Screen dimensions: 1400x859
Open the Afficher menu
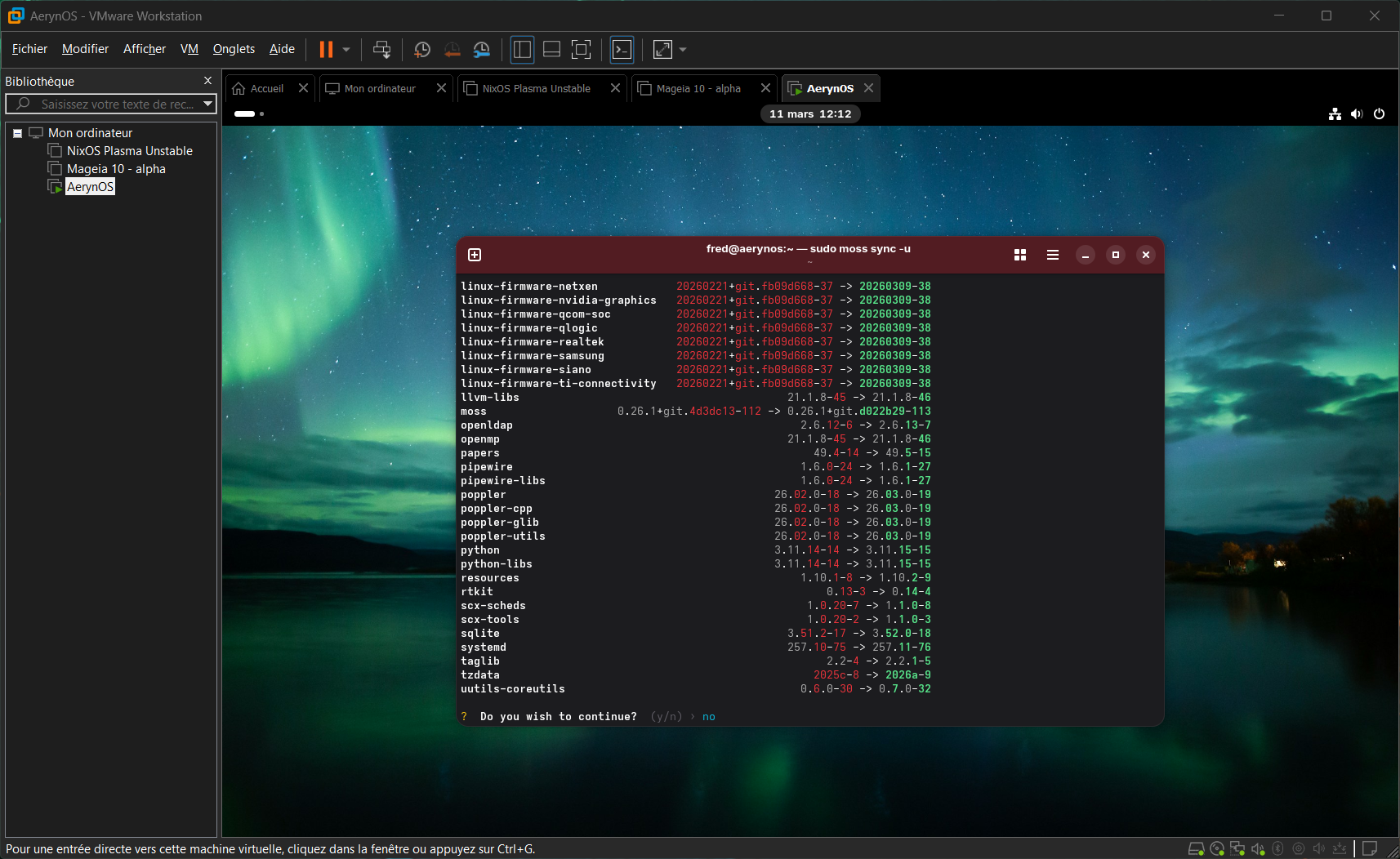point(144,49)
